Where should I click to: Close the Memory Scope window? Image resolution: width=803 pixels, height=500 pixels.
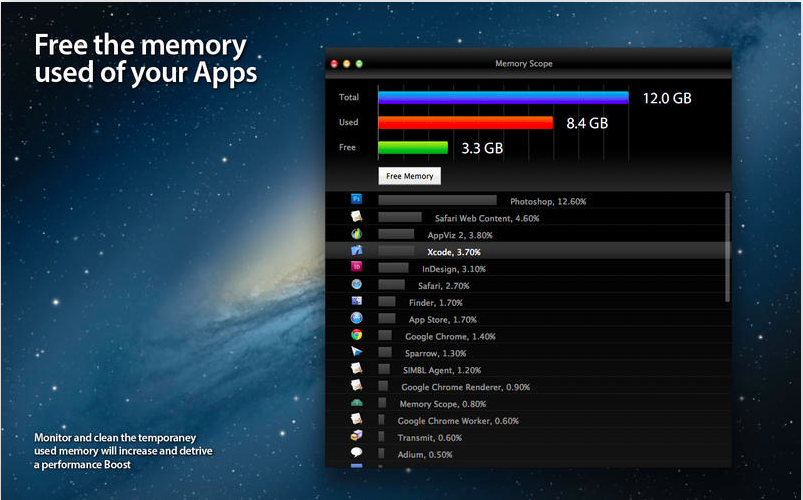click(x=334, y=64)
